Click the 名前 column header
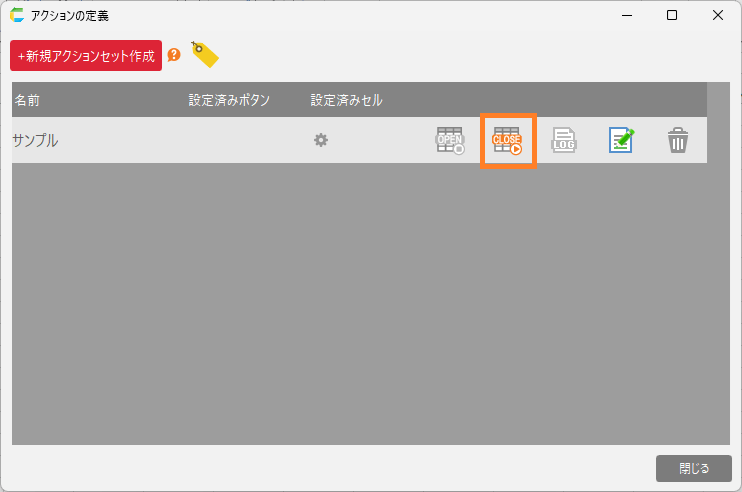The height and width of the screenshot is (492, 742). (x=27, y=100)
